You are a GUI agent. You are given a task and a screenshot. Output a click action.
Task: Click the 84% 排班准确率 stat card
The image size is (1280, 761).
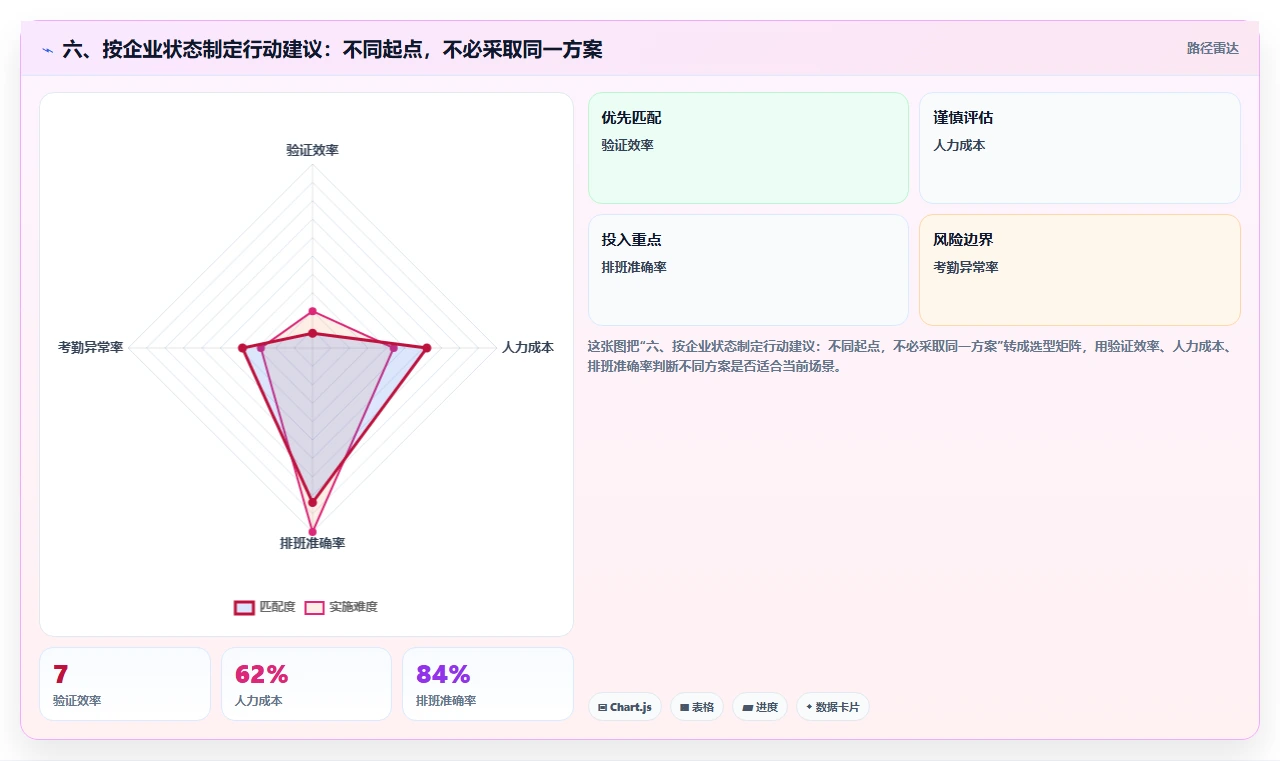coord(488,684)
